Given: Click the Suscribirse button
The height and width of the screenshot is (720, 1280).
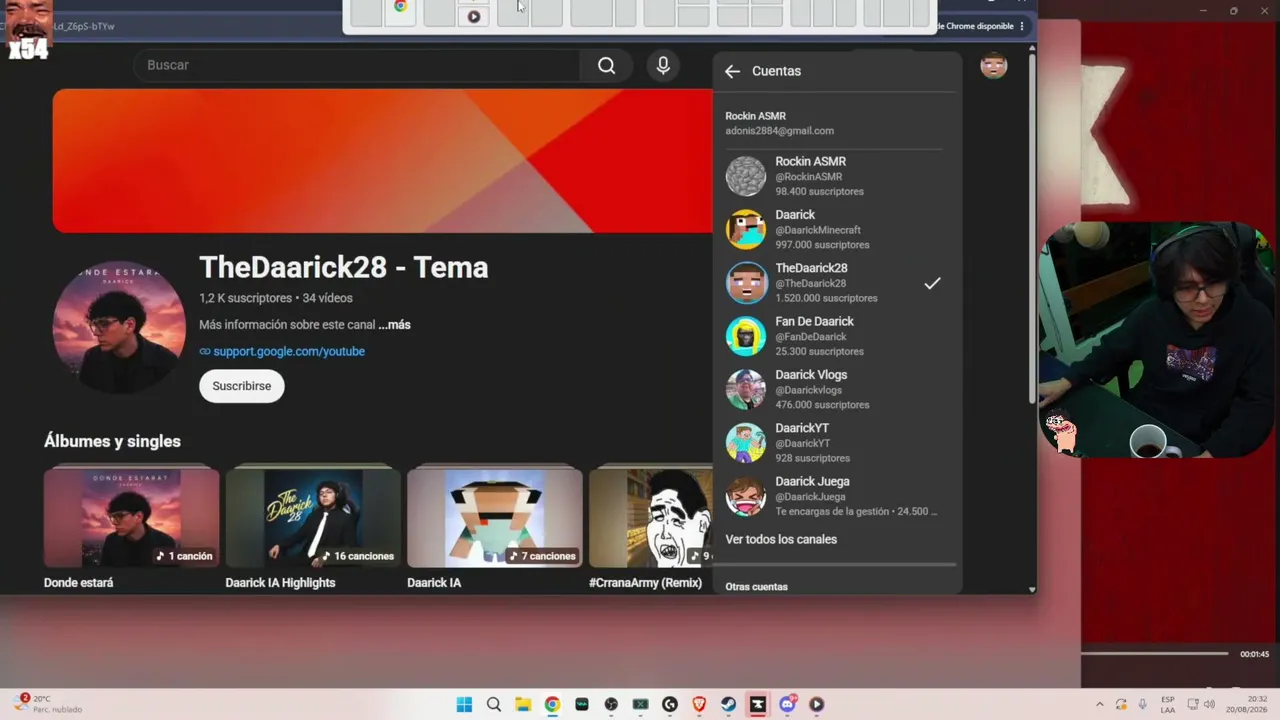Looking at the screenshot, I should 242,386.
